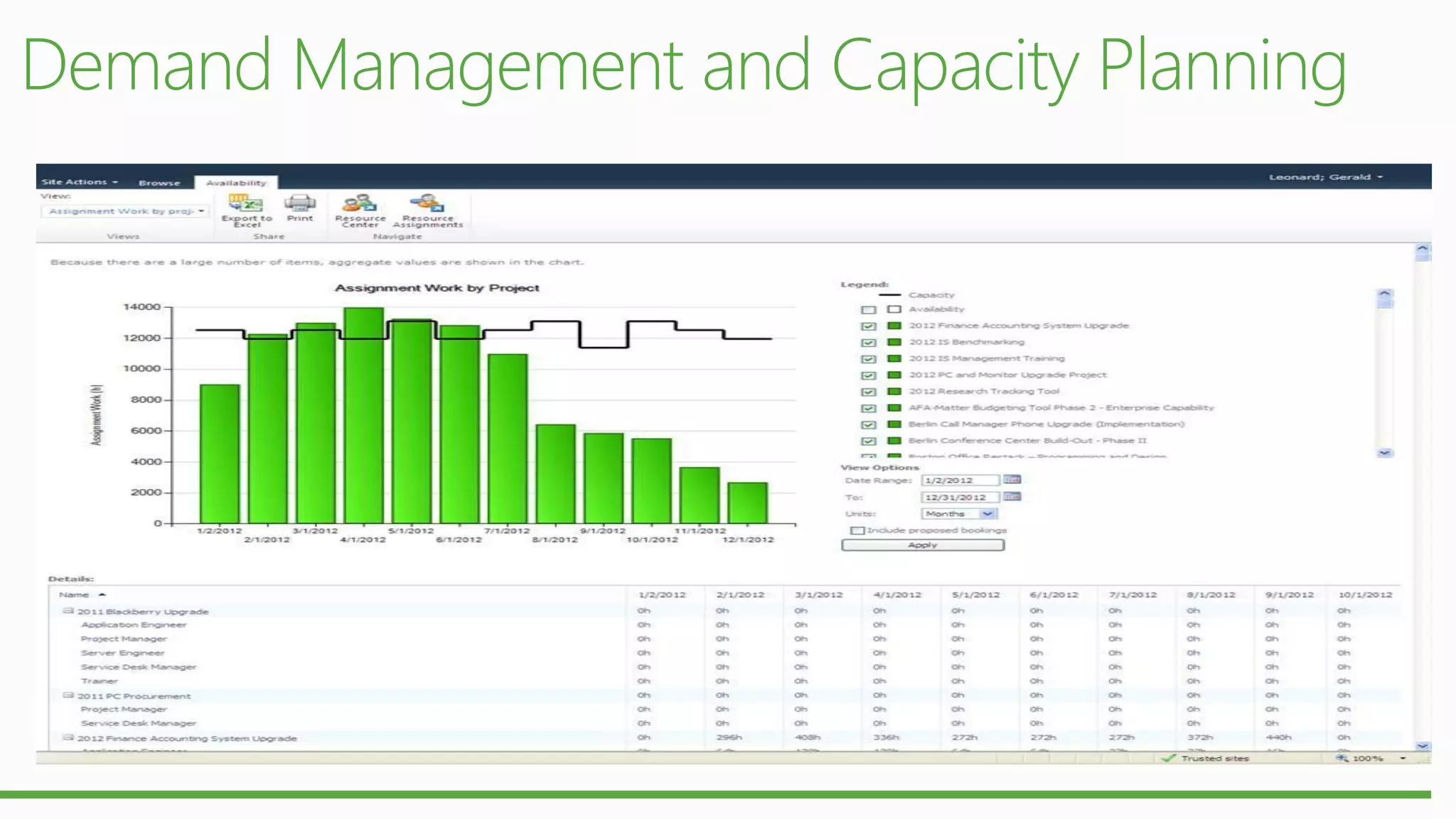The width and height of the screenshot is (1456, 819).
Task: Click the browser zoom level magnifier icon
Action: coord(1342,759)
